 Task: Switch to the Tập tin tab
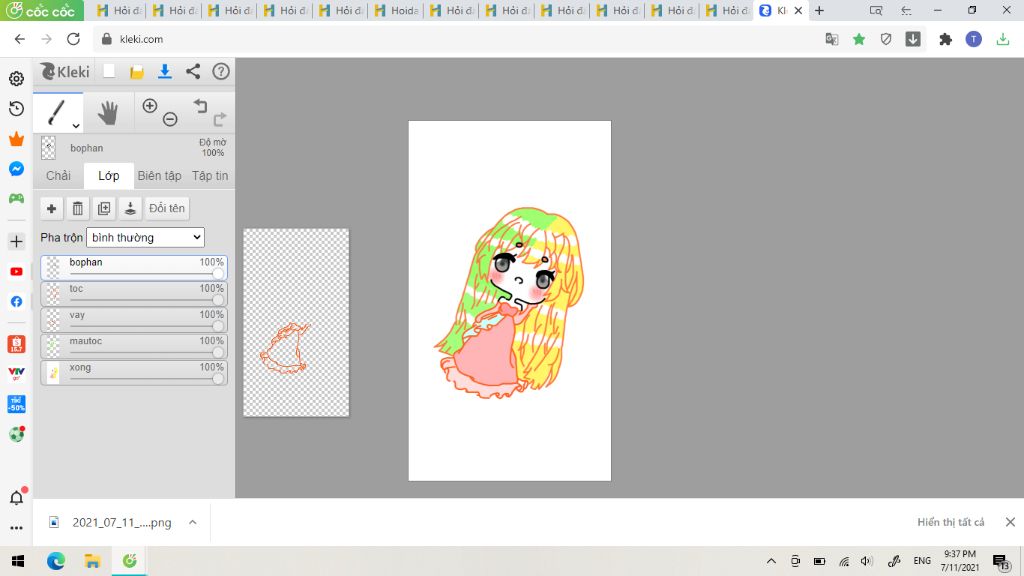pyautogui.click(x=210, y=176)
